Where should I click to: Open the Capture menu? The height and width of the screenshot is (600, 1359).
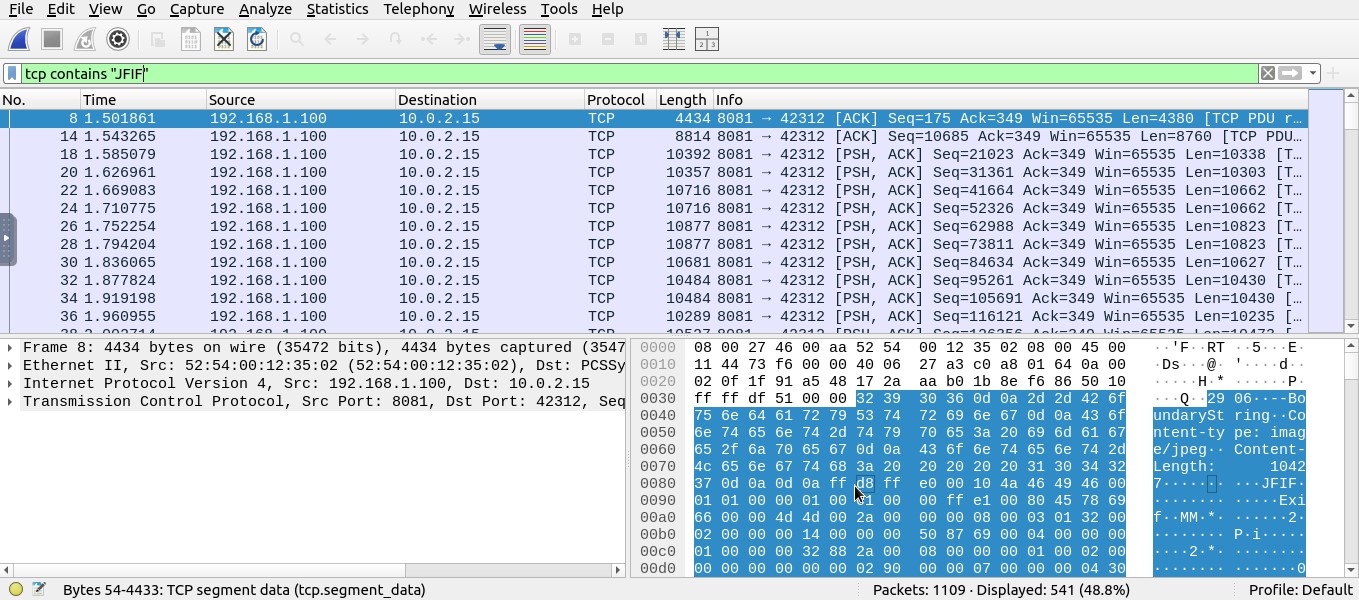pos(197,9)
